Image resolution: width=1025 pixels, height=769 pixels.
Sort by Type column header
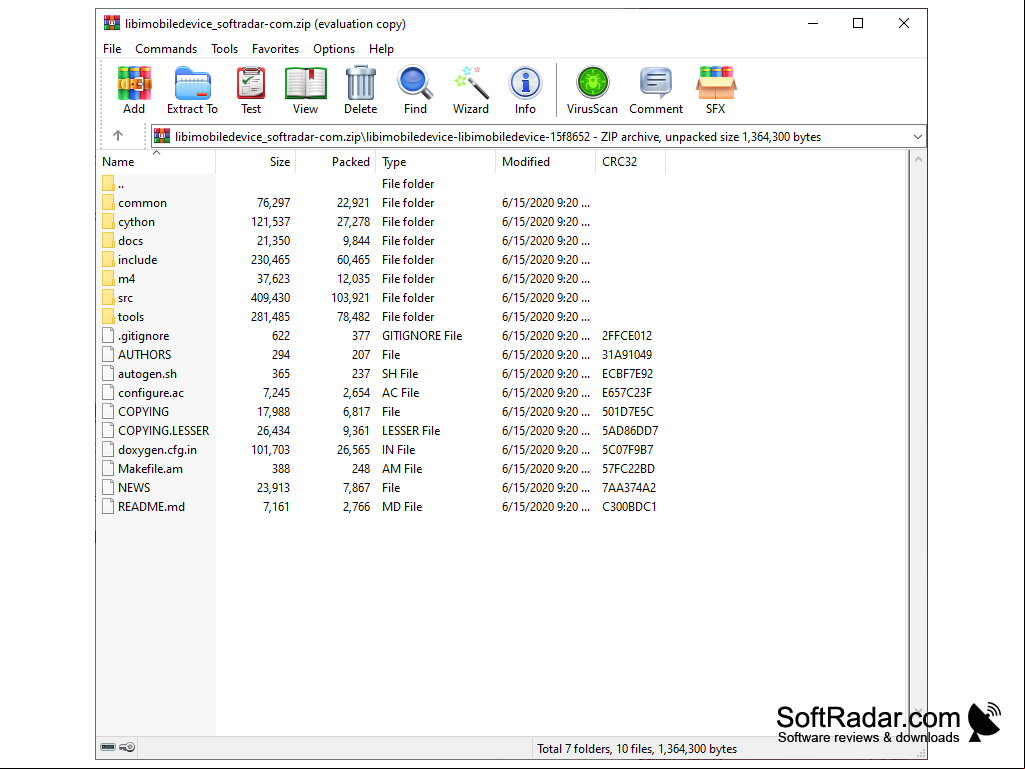coord(435,162)
